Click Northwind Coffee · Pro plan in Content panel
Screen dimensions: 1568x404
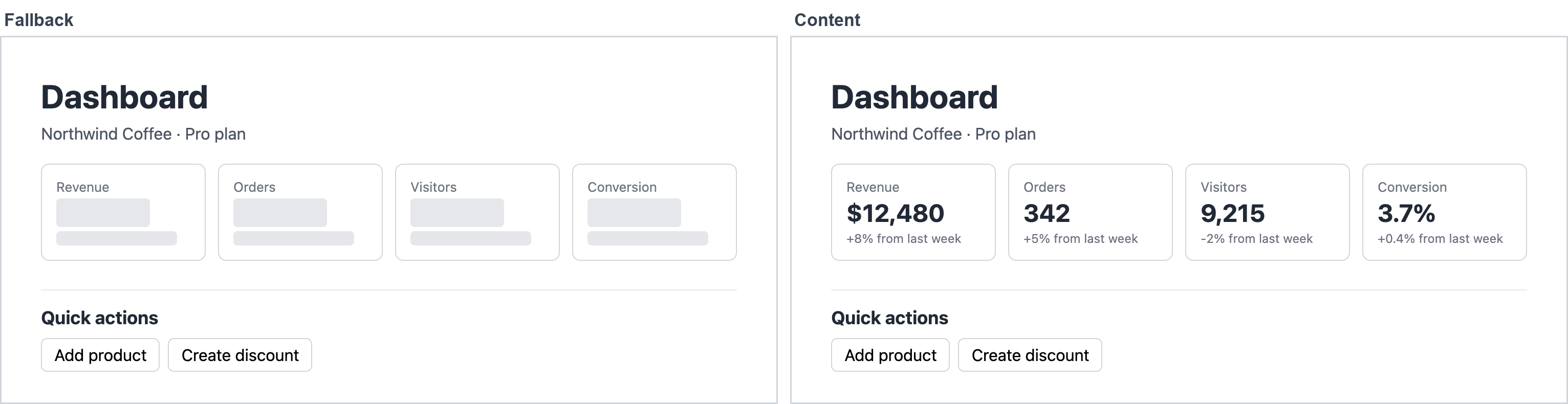coord(934,134)
